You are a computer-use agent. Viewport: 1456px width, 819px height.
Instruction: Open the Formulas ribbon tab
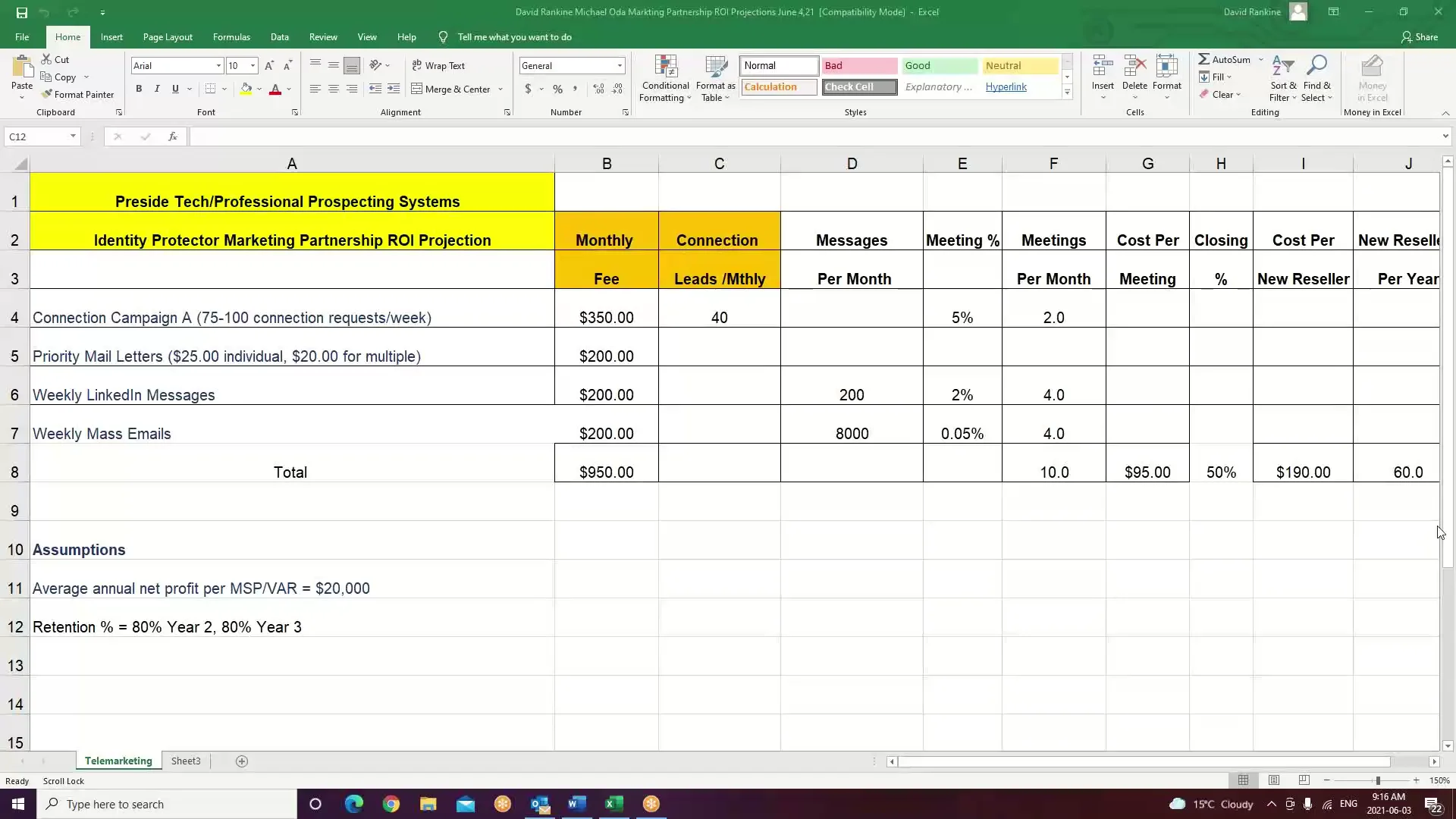[x=231, y=36]
